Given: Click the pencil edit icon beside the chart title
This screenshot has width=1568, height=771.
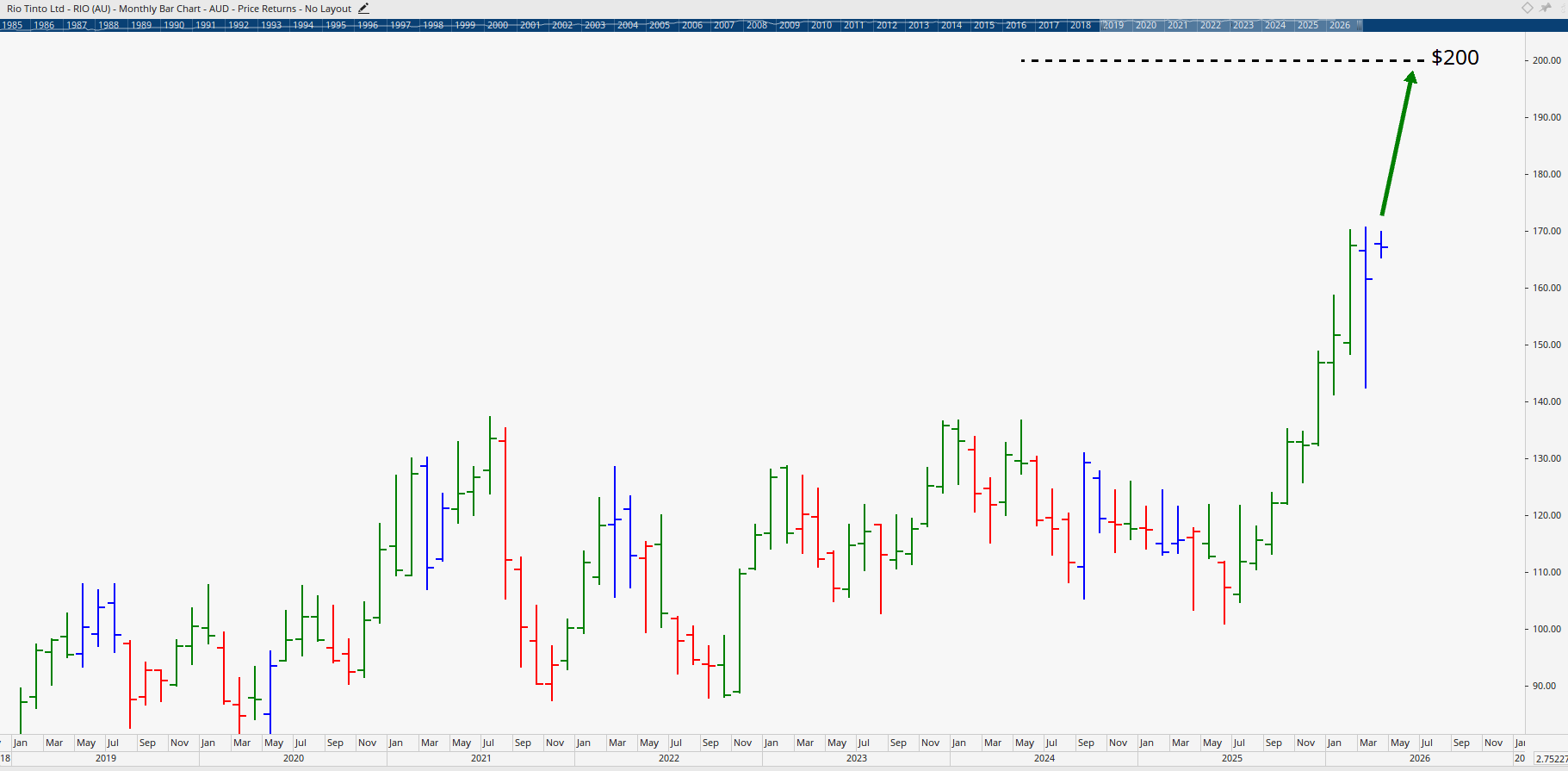Looking at the screenshot, I should tap(363, 9).
